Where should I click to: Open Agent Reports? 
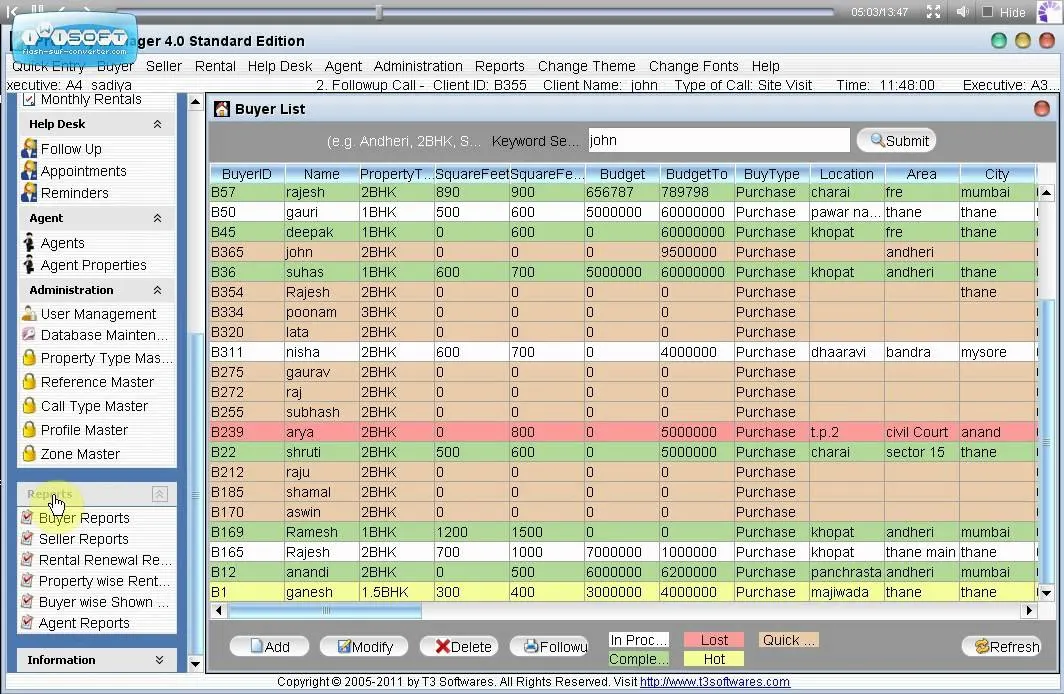coord(83,623)
